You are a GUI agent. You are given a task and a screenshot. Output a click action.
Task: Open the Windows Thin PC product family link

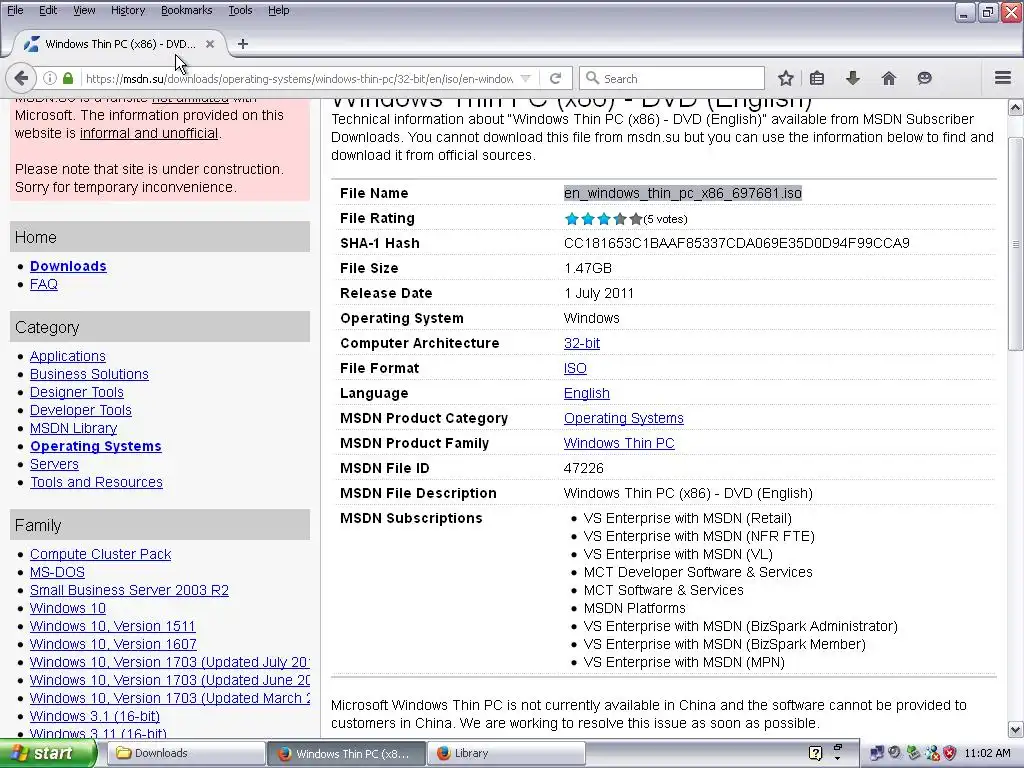coord(619,443)
